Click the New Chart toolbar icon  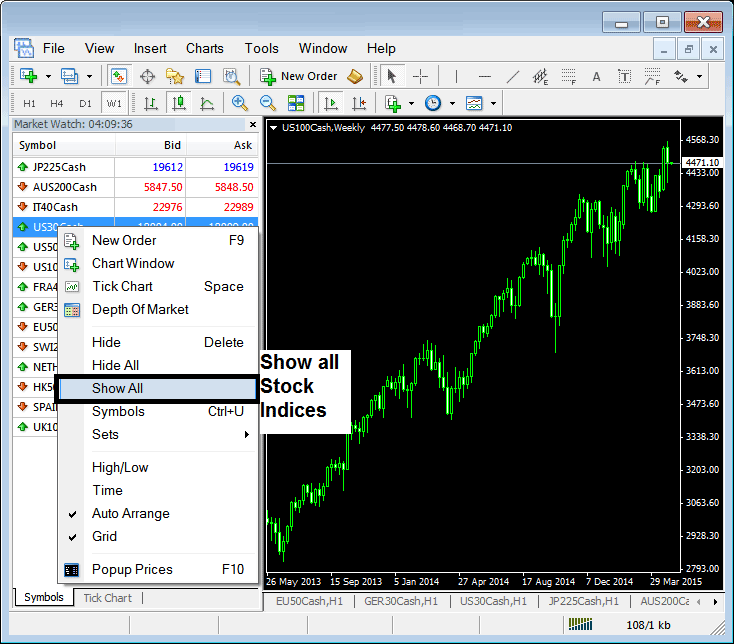pos(29,76)
